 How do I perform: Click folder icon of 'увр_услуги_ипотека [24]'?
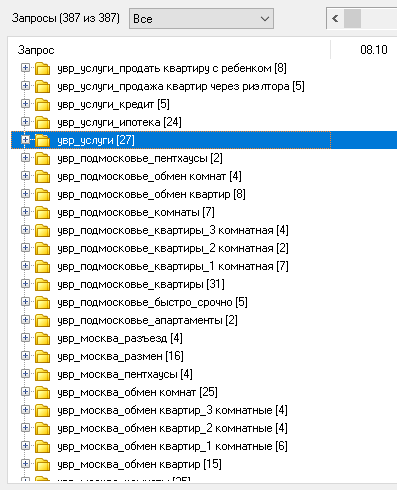pyautogui.click(x=42, y=122)
